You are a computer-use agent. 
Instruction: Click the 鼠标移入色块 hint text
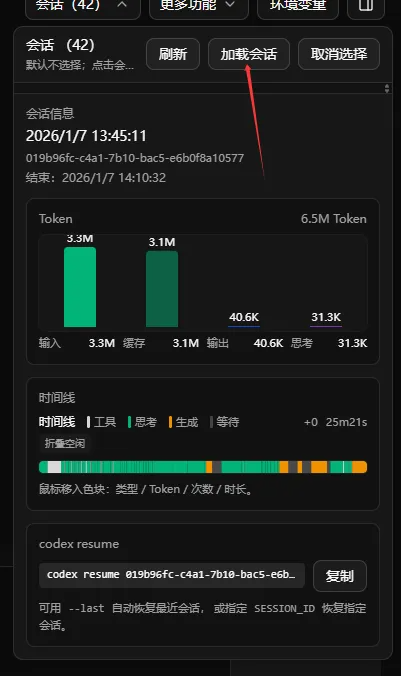coord(146,489)
